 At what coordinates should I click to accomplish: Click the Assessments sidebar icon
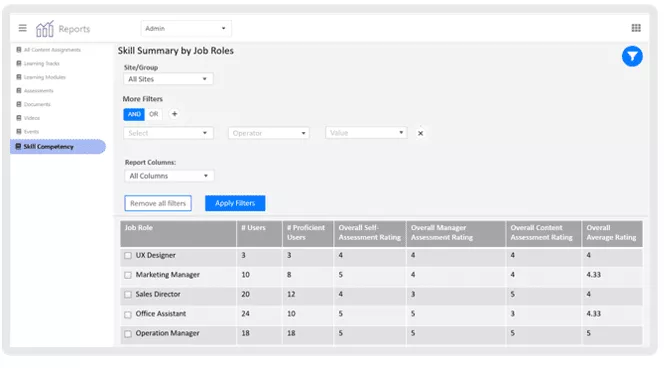point(19,91)
